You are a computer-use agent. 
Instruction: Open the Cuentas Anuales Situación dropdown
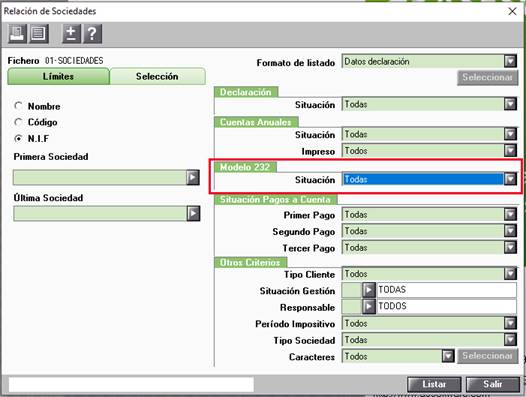(510, 134)
